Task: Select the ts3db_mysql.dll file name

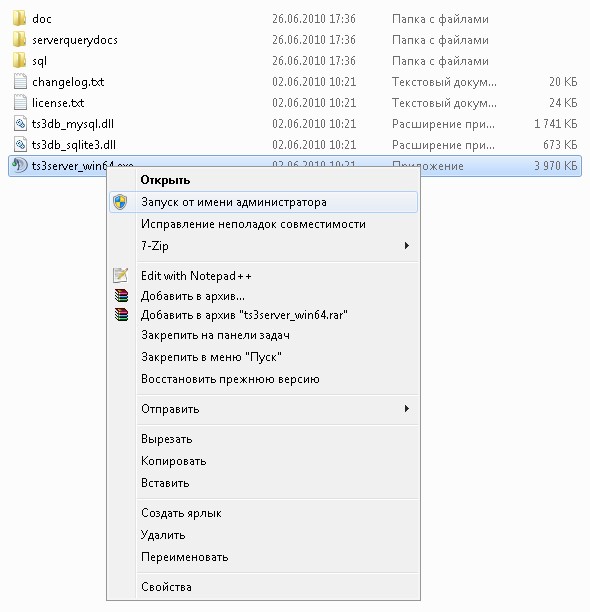Action: pos(73,124)
